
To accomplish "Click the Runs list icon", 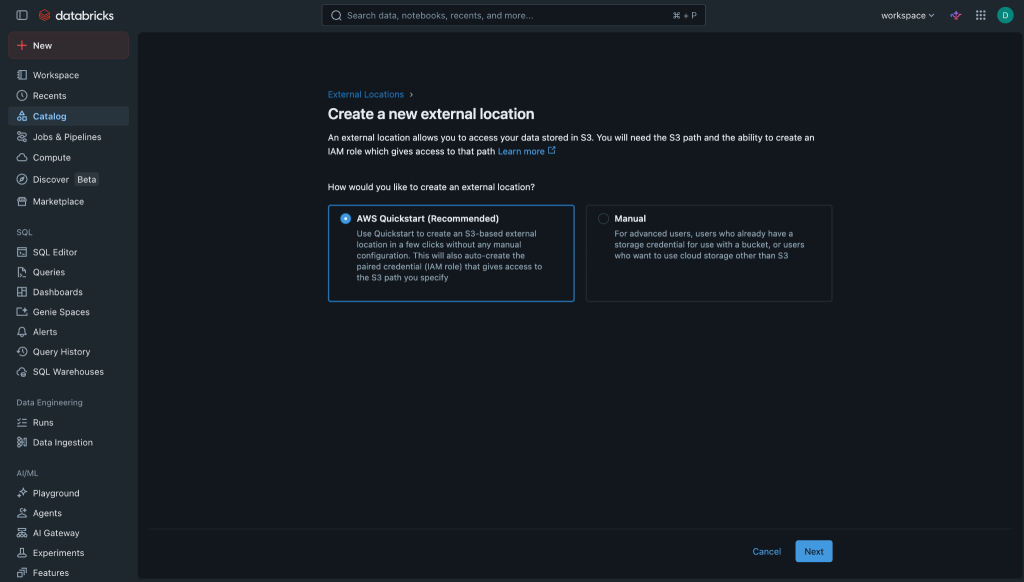I will tap(22, 423).
